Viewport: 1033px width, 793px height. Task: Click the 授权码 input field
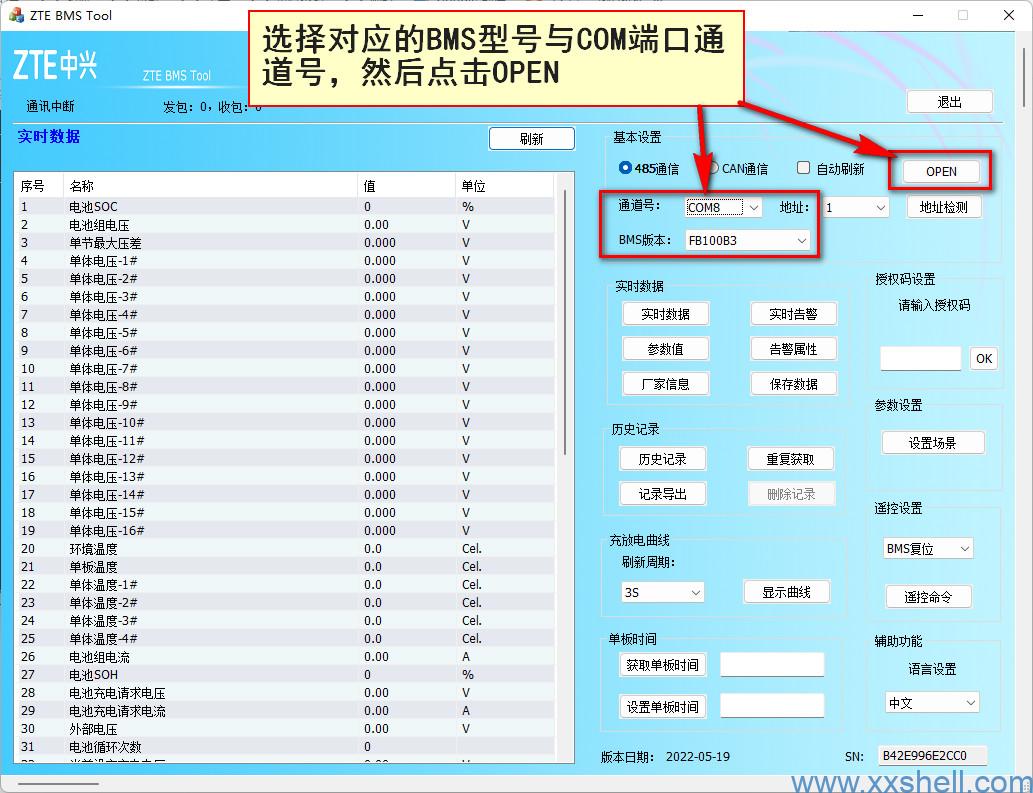920,358
